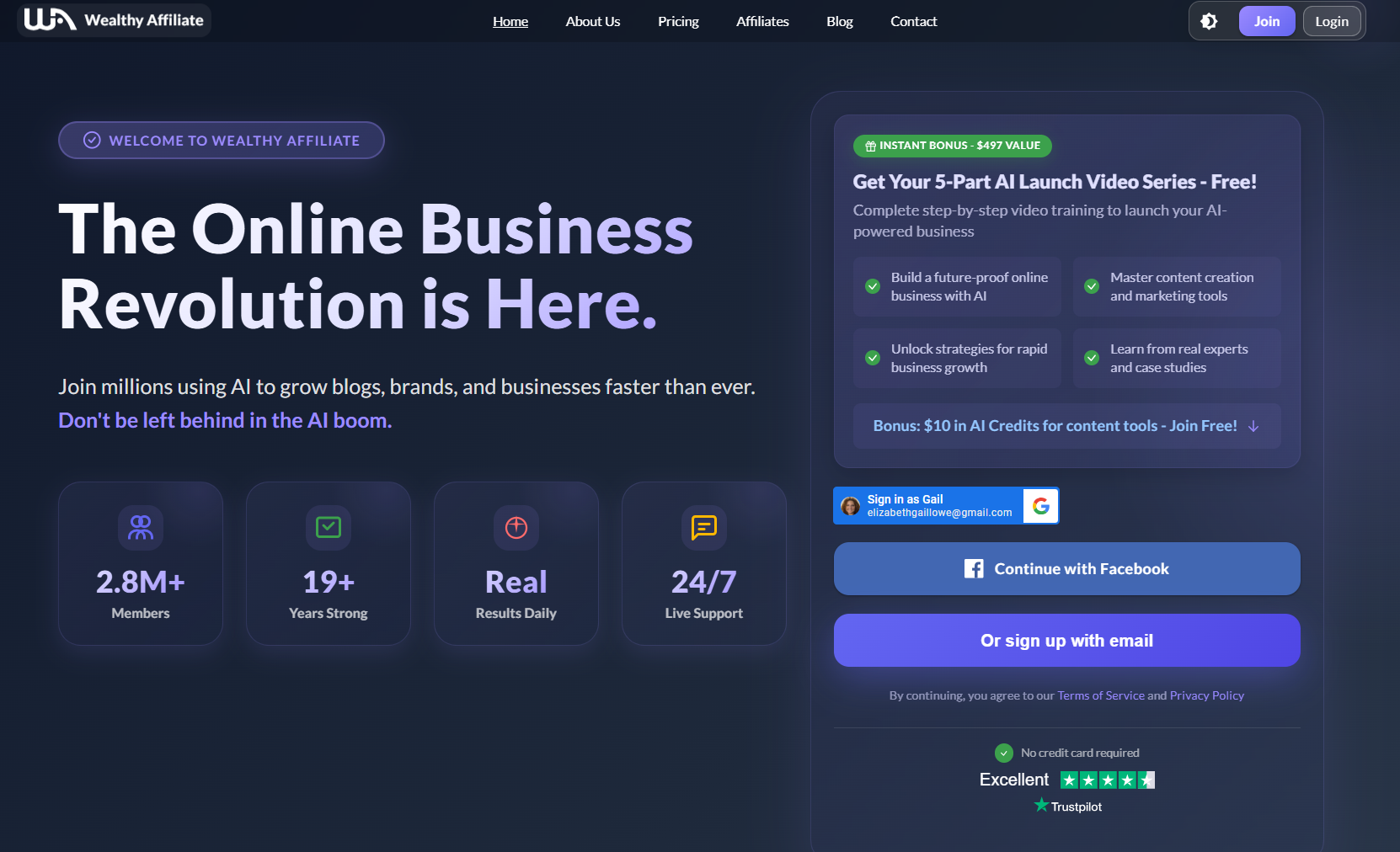Screen dimensions: 1400x852
Task: Select the 2.8M+ Members card
Action: click(x=141, y=563)
